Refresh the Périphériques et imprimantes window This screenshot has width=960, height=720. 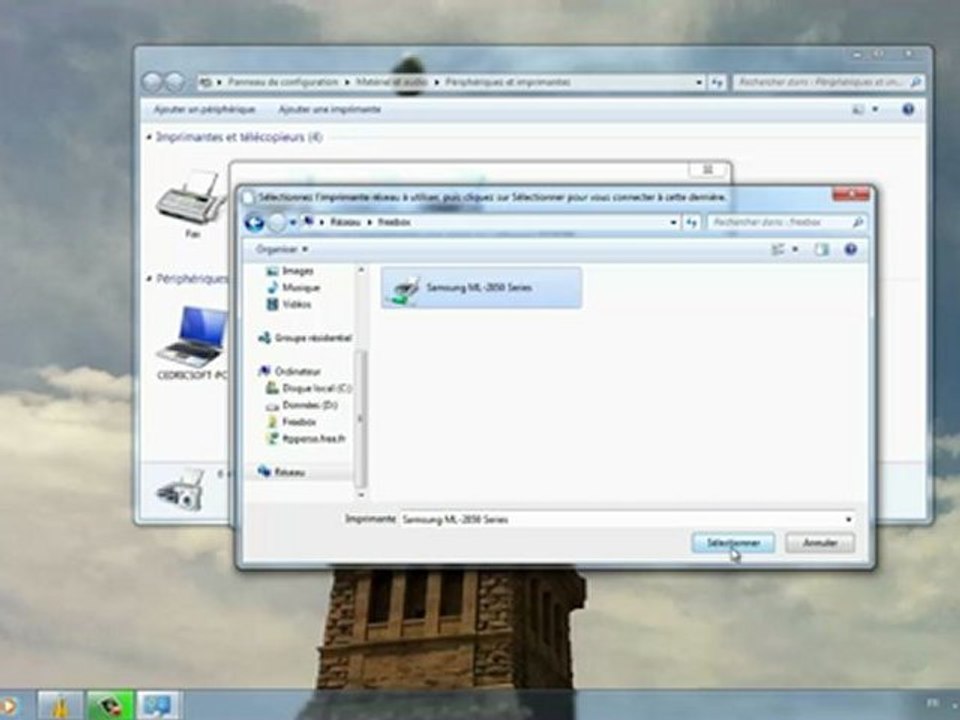click(717, 82)
